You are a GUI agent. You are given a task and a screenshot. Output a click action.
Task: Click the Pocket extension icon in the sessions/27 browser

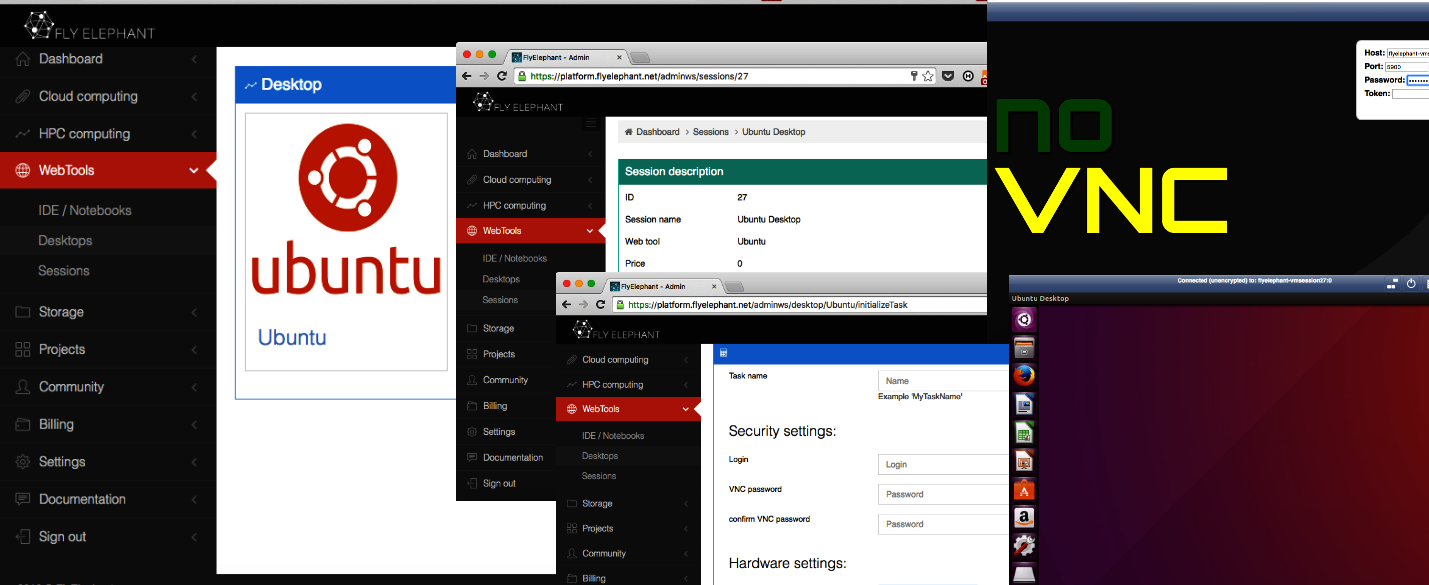(x=948, y=76)
